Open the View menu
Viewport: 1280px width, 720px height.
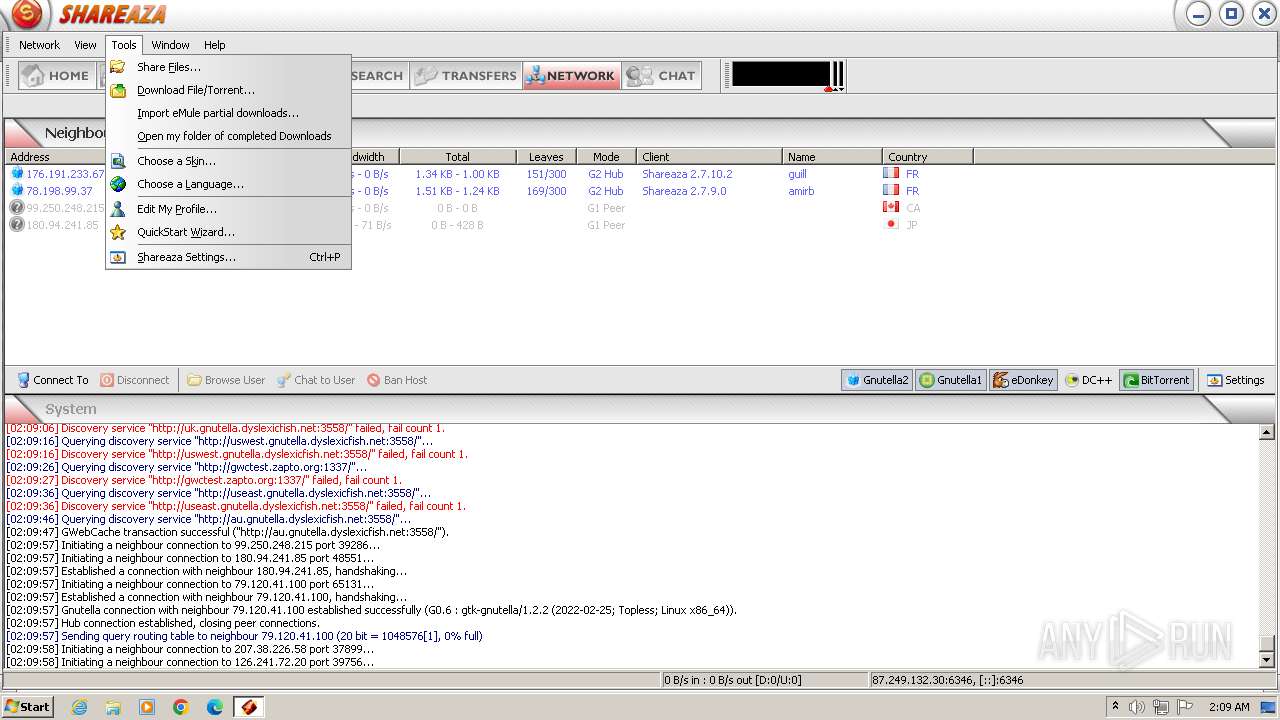(86, 45)
